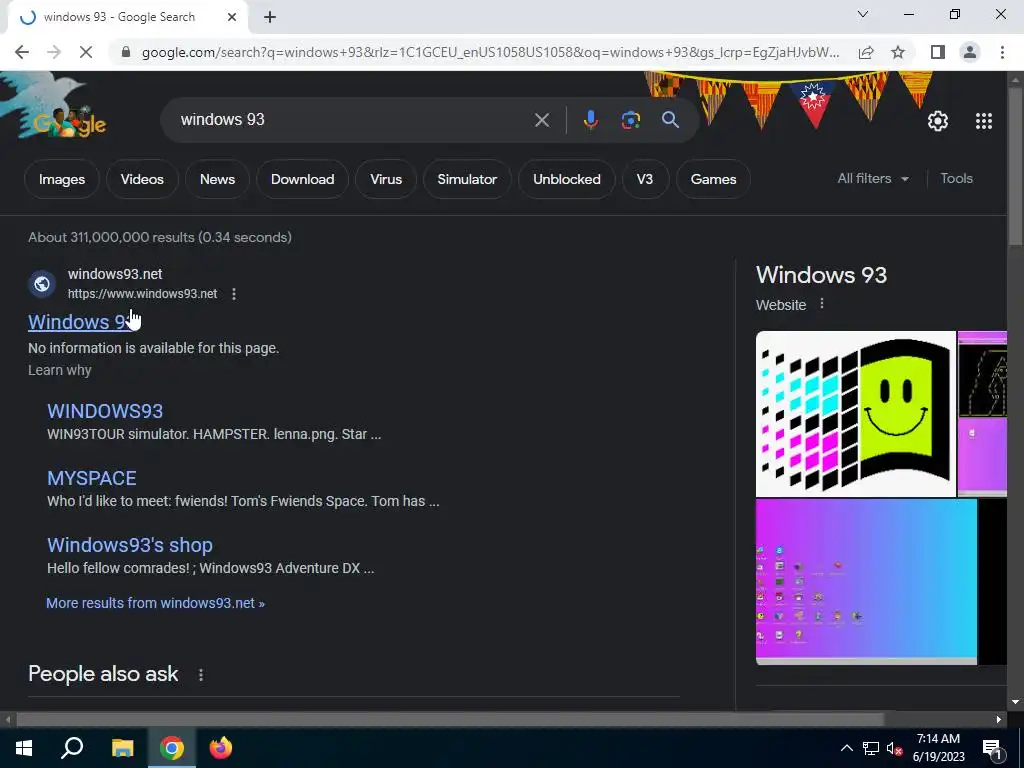Open the Tools button
The height and width of the screenshot is (768, 1024).
pyautogui.click(x=956, y=178)
